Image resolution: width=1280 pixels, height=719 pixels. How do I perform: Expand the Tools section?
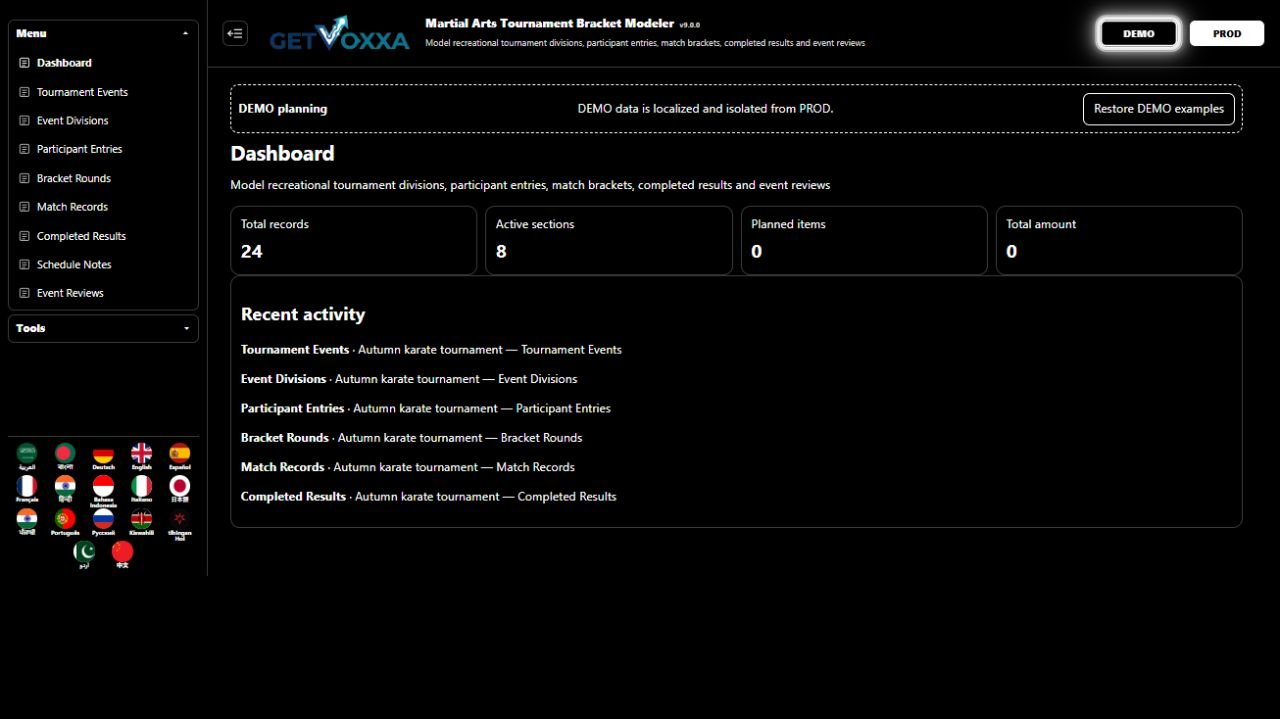tap(103, 328)
